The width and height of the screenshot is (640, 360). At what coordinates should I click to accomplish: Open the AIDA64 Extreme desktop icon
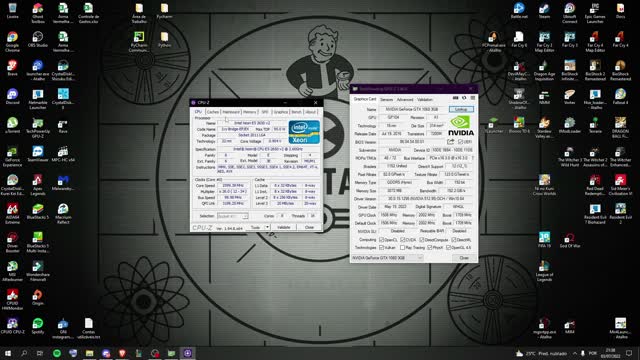pos(12,214)
